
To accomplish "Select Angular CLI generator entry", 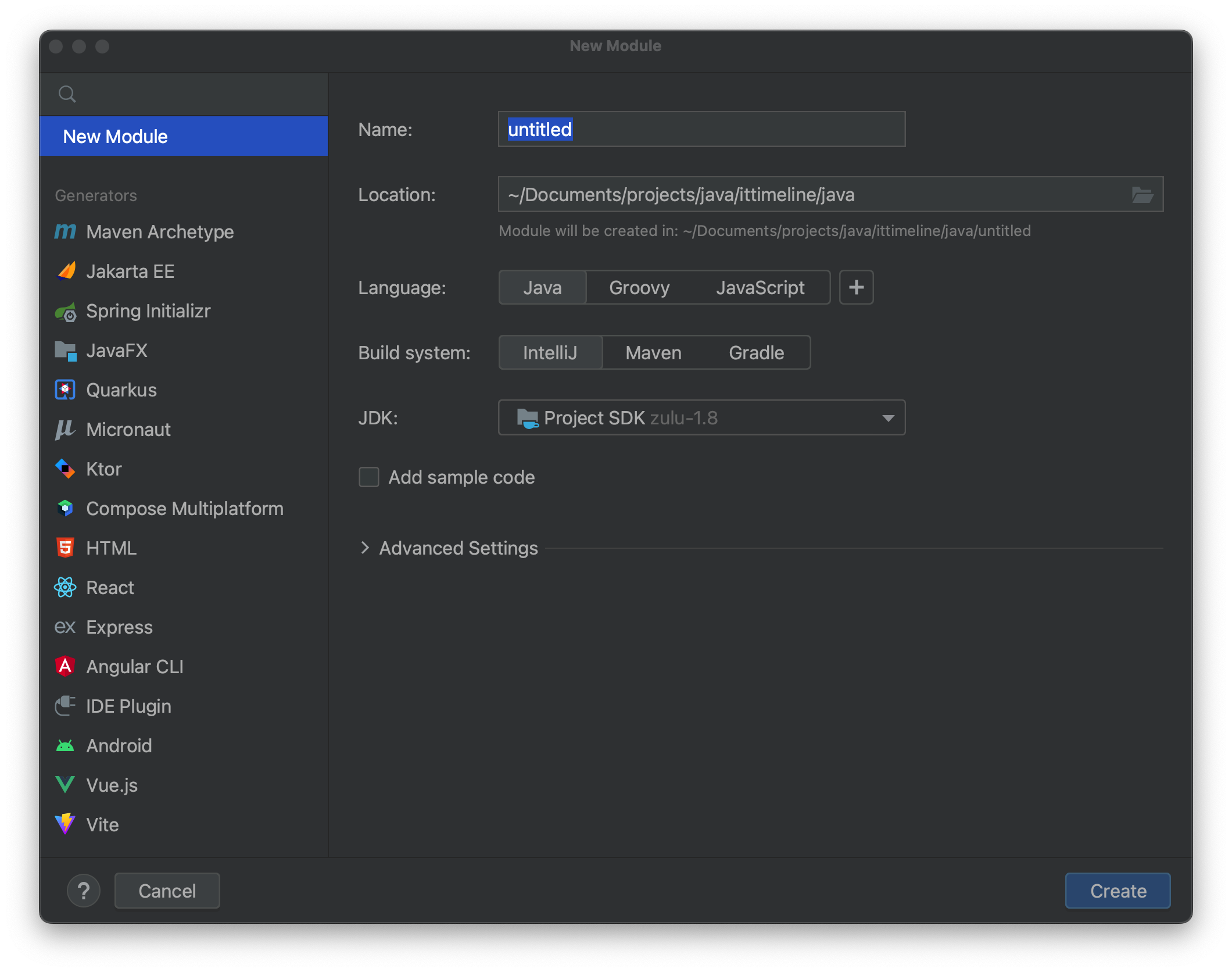I will pos(184,666).
